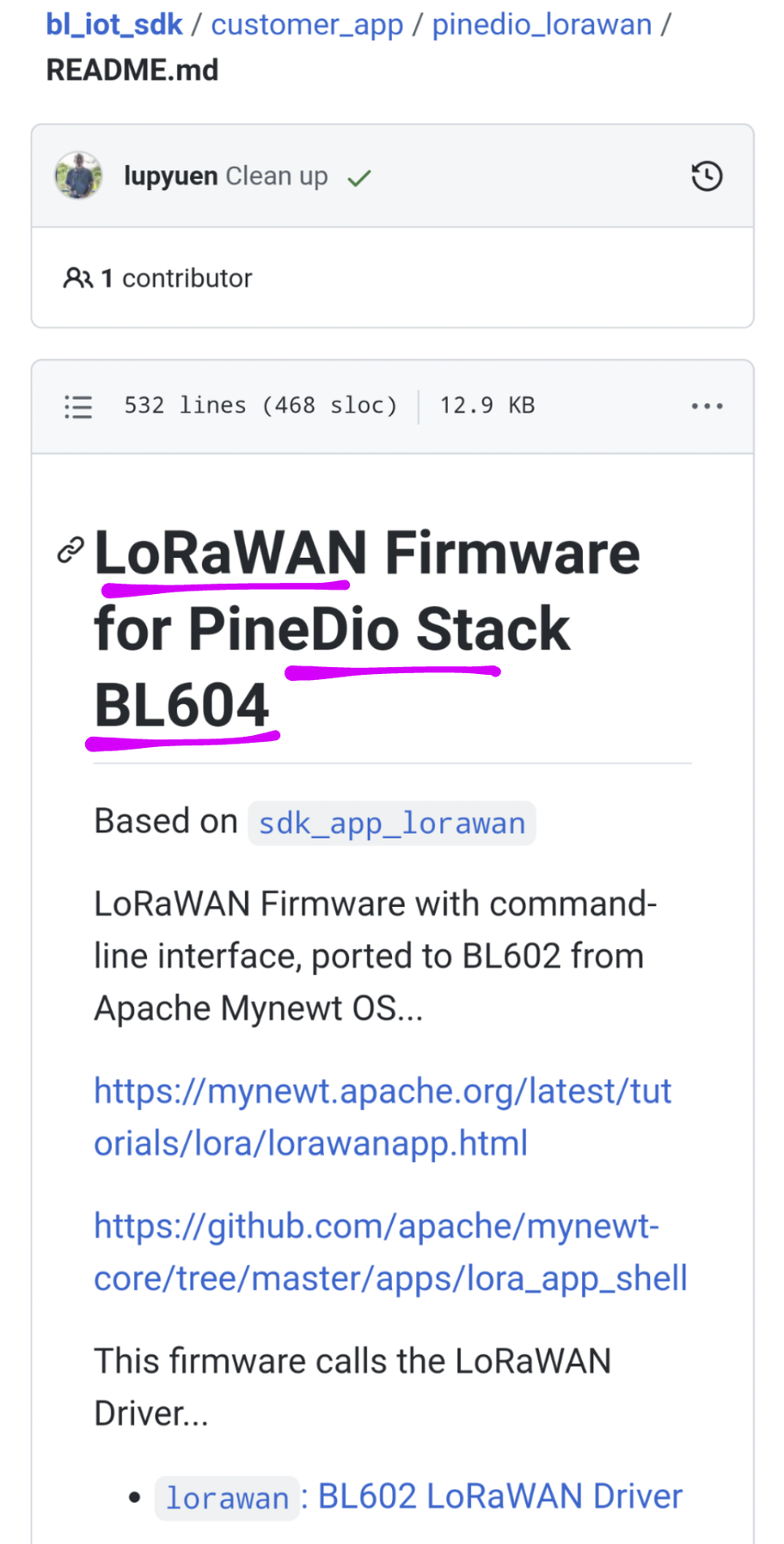Screen dimensions: 784x1544
Task: Click the green commit status checkmark
Action: pos(359,178)
